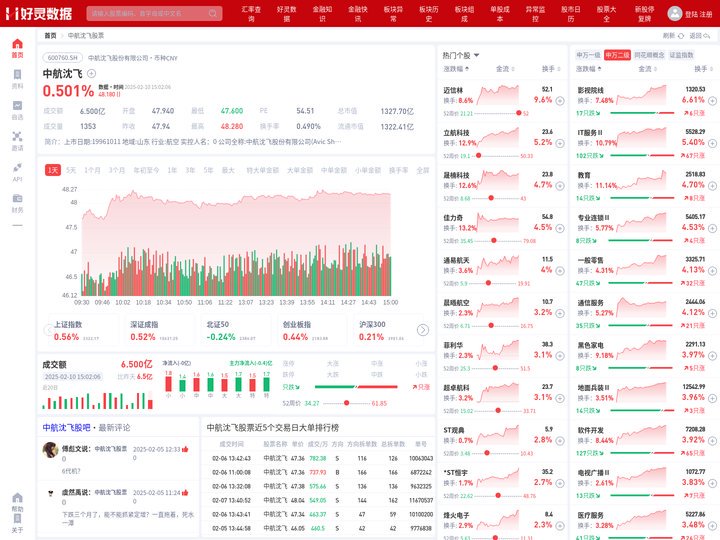Click the 600760.SH stock code badge
Viewport: 720px width, 540px height.
[62, 58]
